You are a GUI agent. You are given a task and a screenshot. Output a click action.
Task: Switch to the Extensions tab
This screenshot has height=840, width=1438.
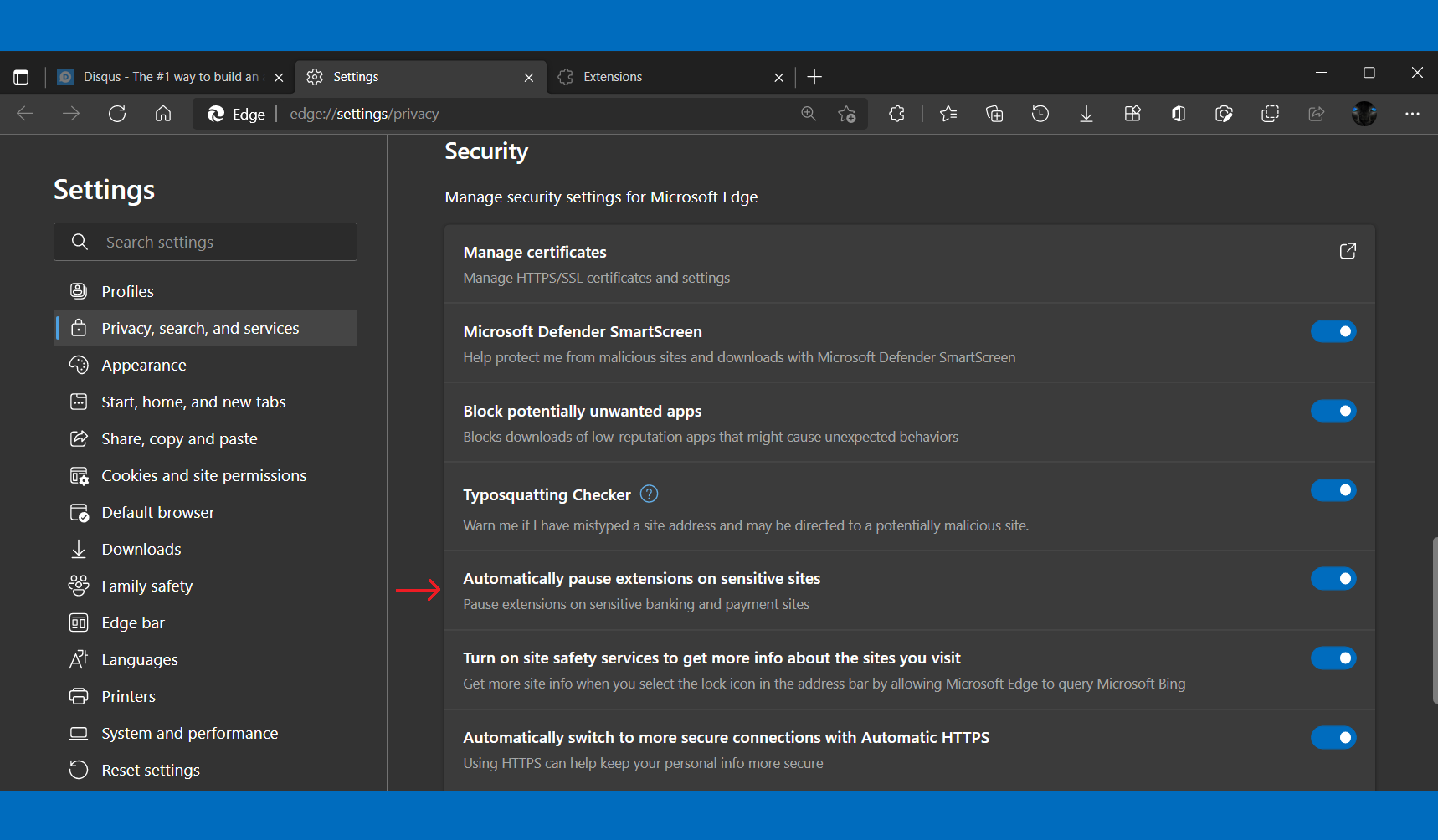[671, 77]
